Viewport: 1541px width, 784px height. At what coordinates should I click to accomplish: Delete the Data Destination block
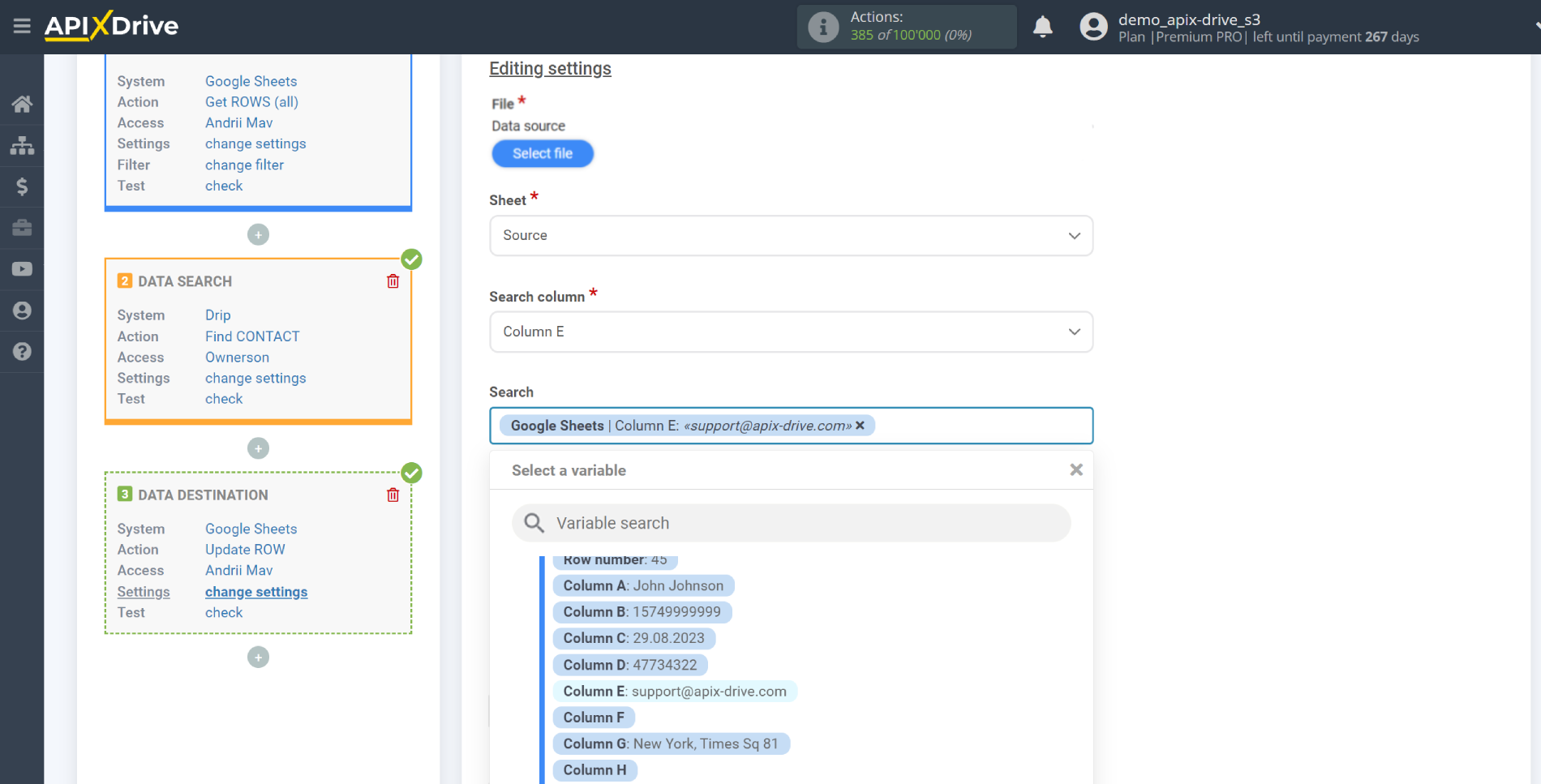coord(393,495)
